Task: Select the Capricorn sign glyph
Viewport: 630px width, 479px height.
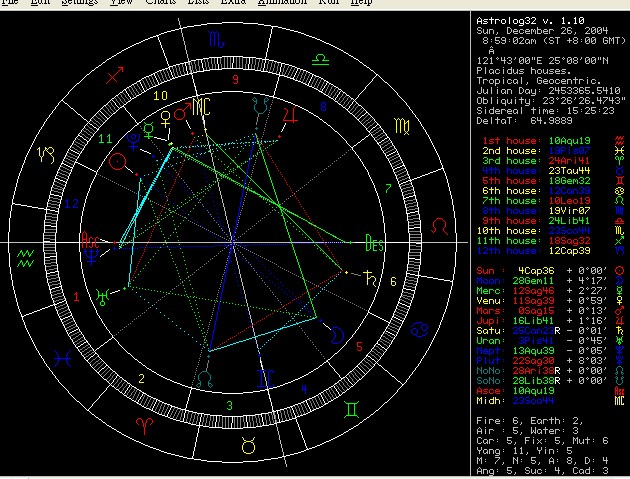Action: [46, 155]
